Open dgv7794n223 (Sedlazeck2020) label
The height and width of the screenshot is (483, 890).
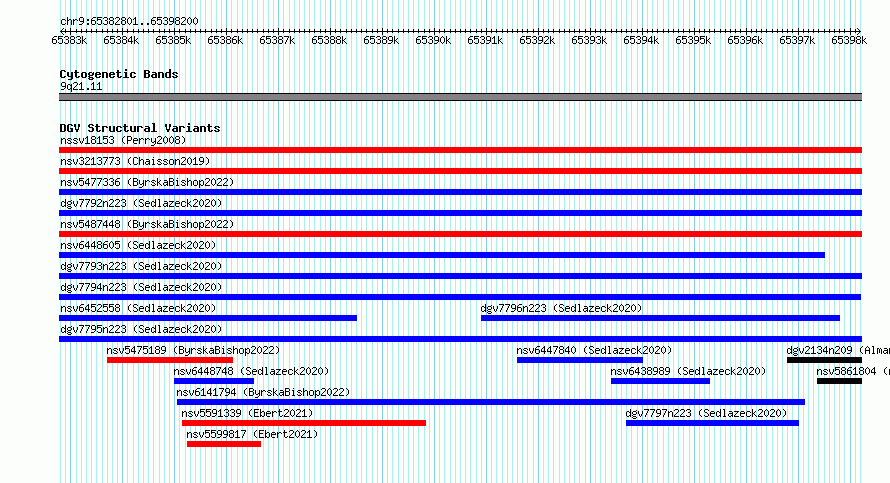click(x=141, y=287)
